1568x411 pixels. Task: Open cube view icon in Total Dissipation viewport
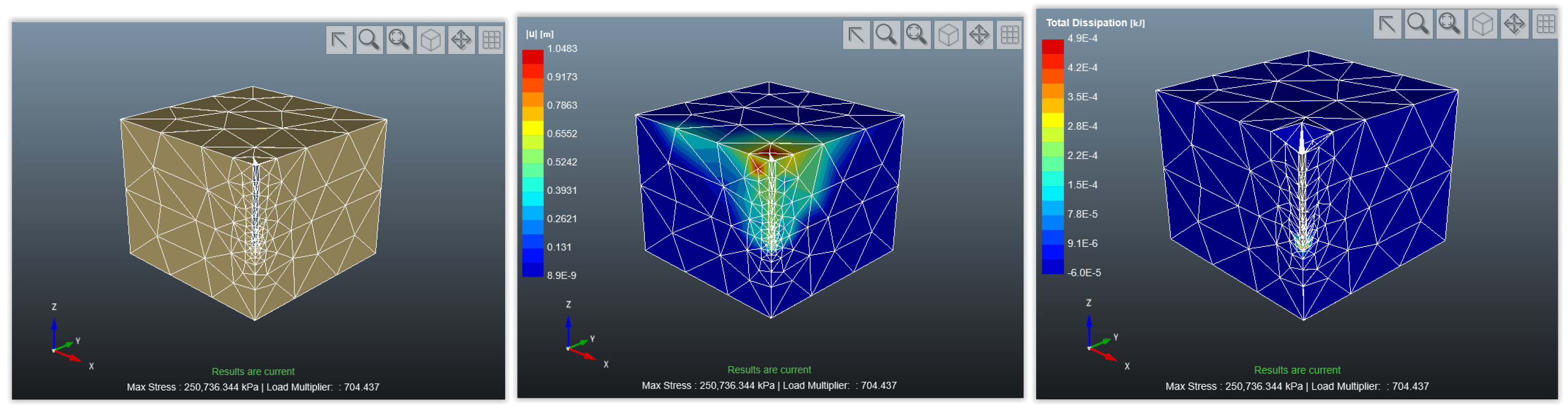coord(1482,24)
